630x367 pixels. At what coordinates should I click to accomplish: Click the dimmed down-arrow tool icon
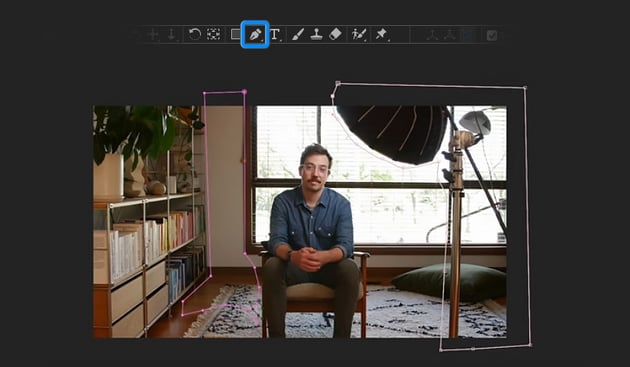point(171,35)
